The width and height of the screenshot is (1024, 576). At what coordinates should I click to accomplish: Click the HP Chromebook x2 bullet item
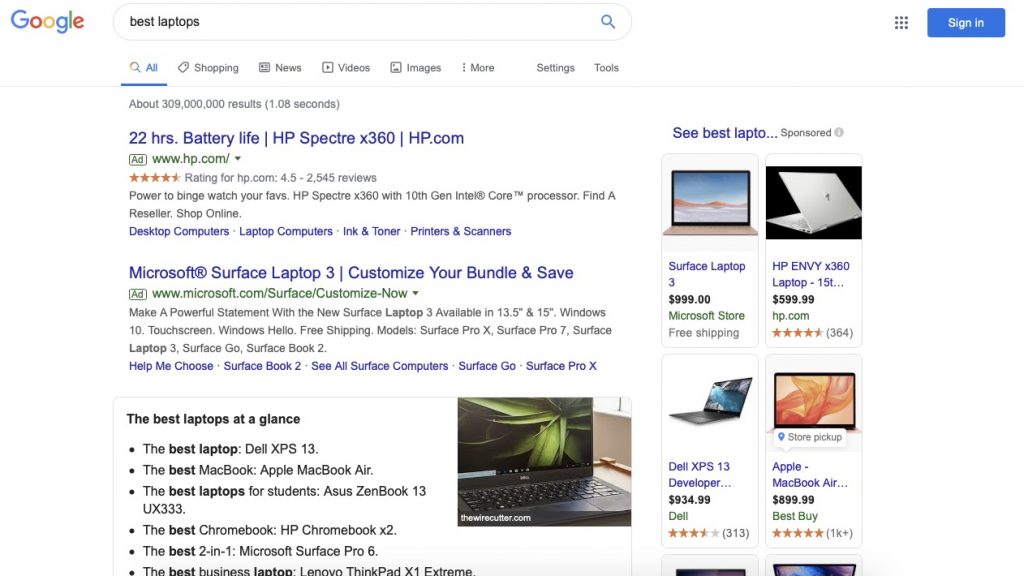(270, 530)
